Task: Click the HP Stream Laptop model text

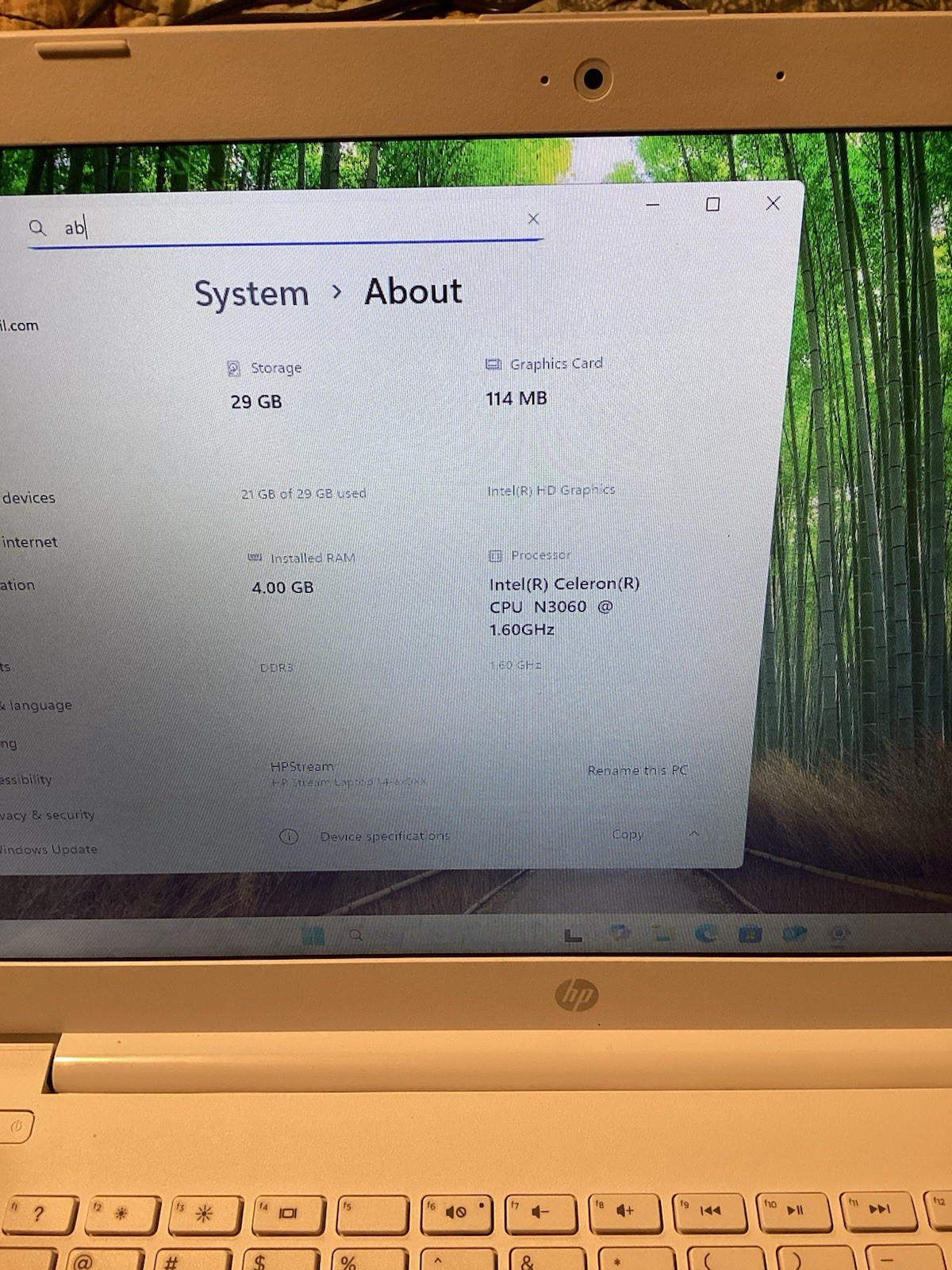Action: pyautogui.click(x=349, y=782)
